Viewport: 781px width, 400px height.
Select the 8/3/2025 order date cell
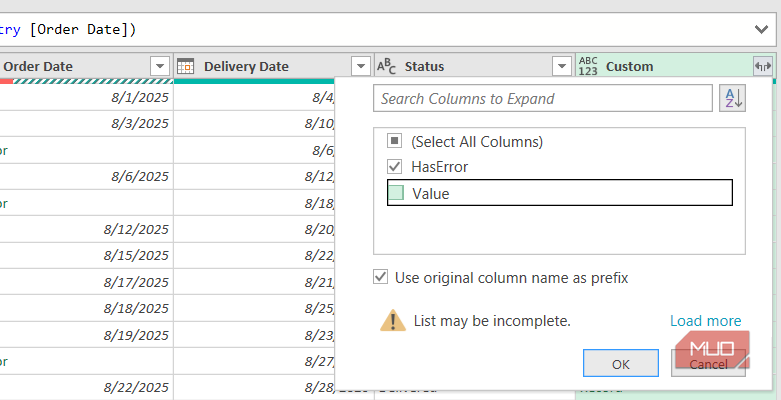(x=87, y=124)
